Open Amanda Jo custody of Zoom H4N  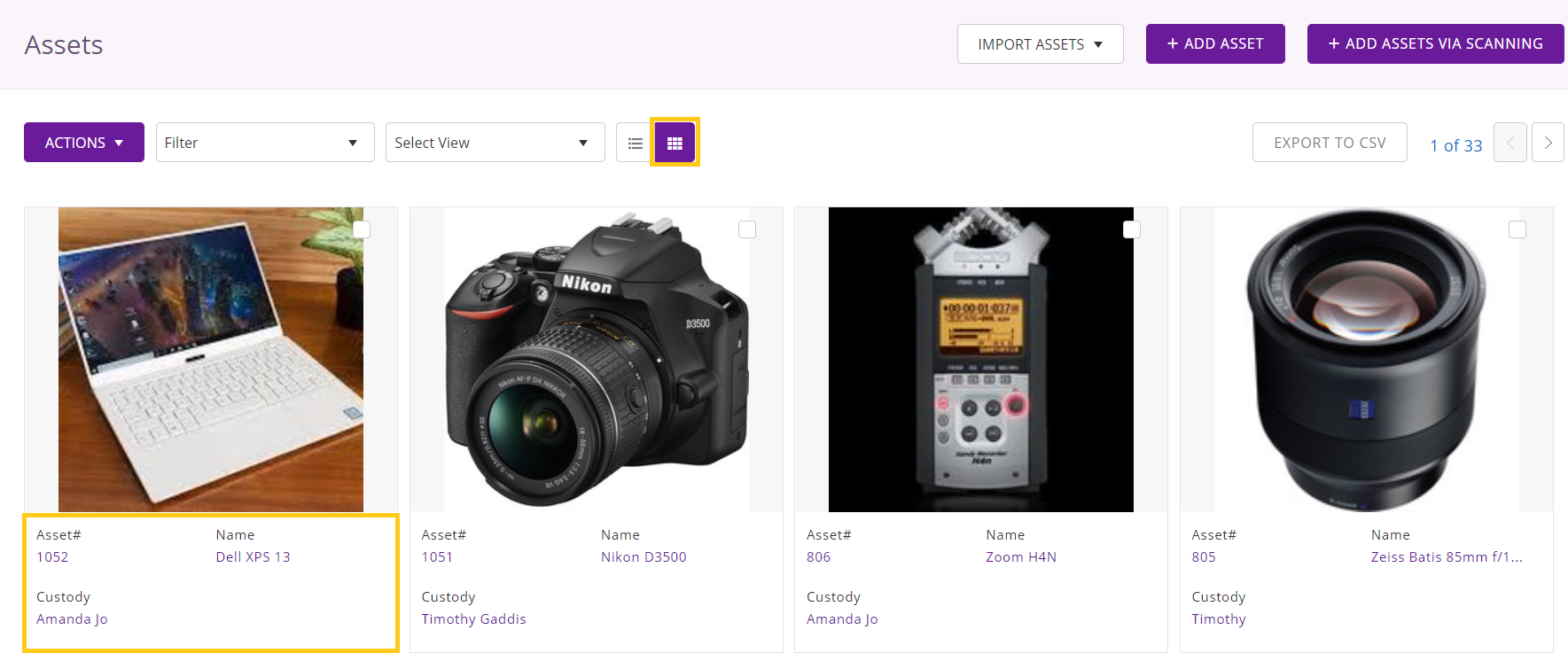pos(842,619)
